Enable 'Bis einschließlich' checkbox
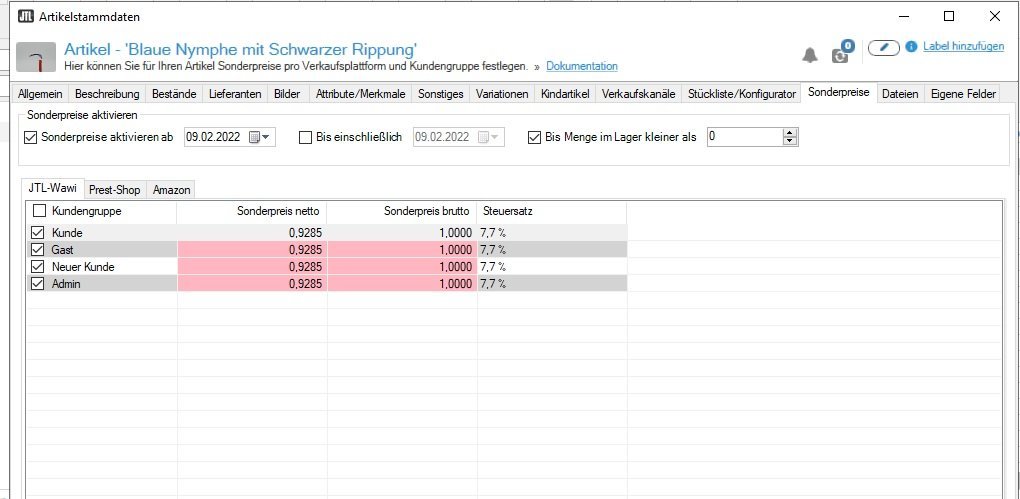1020x499 pixels. (305, 137)
